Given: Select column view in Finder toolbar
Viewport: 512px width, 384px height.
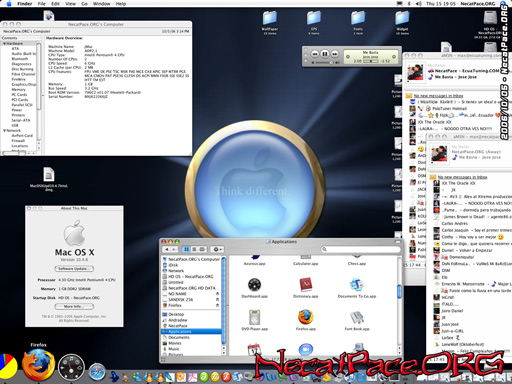Looking at the screenshot, I should (202, 249).
